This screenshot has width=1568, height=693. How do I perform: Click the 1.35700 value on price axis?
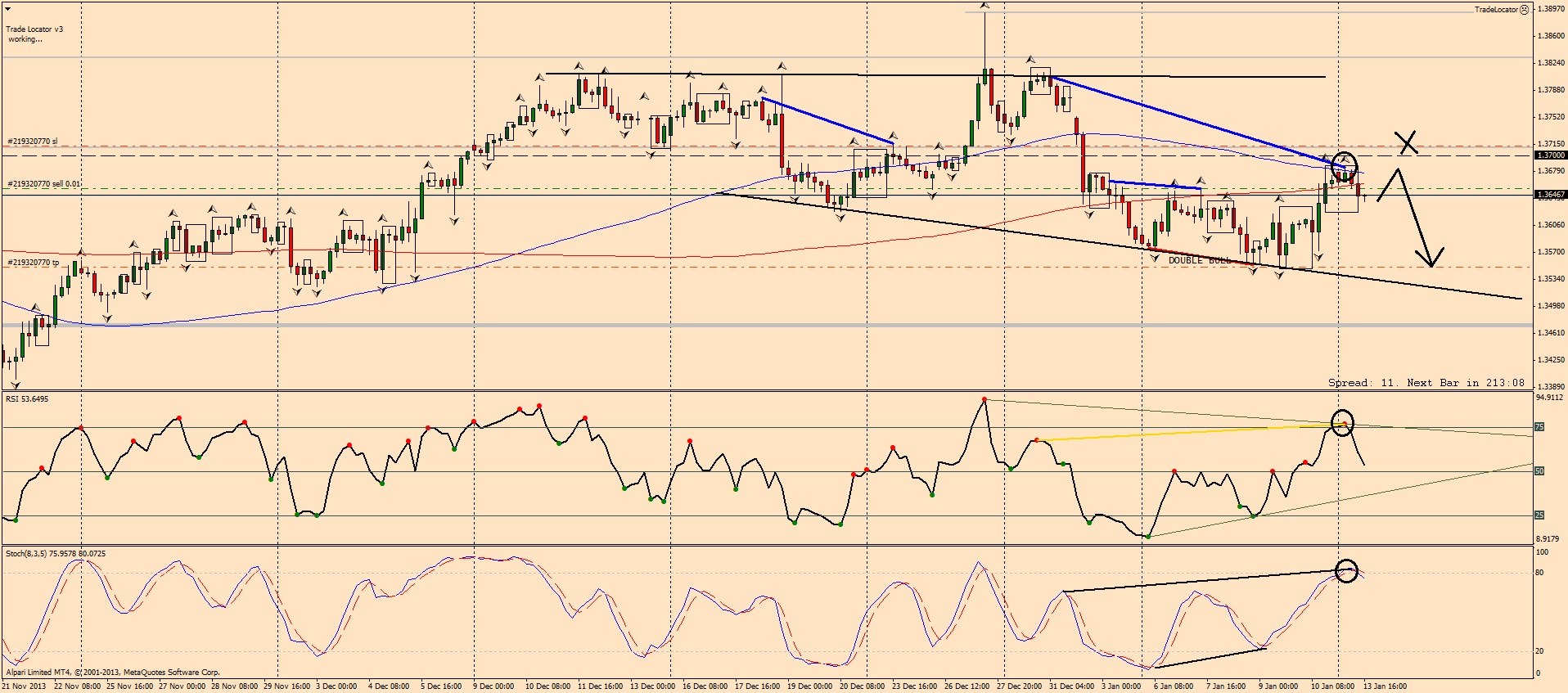[1552, 252]
